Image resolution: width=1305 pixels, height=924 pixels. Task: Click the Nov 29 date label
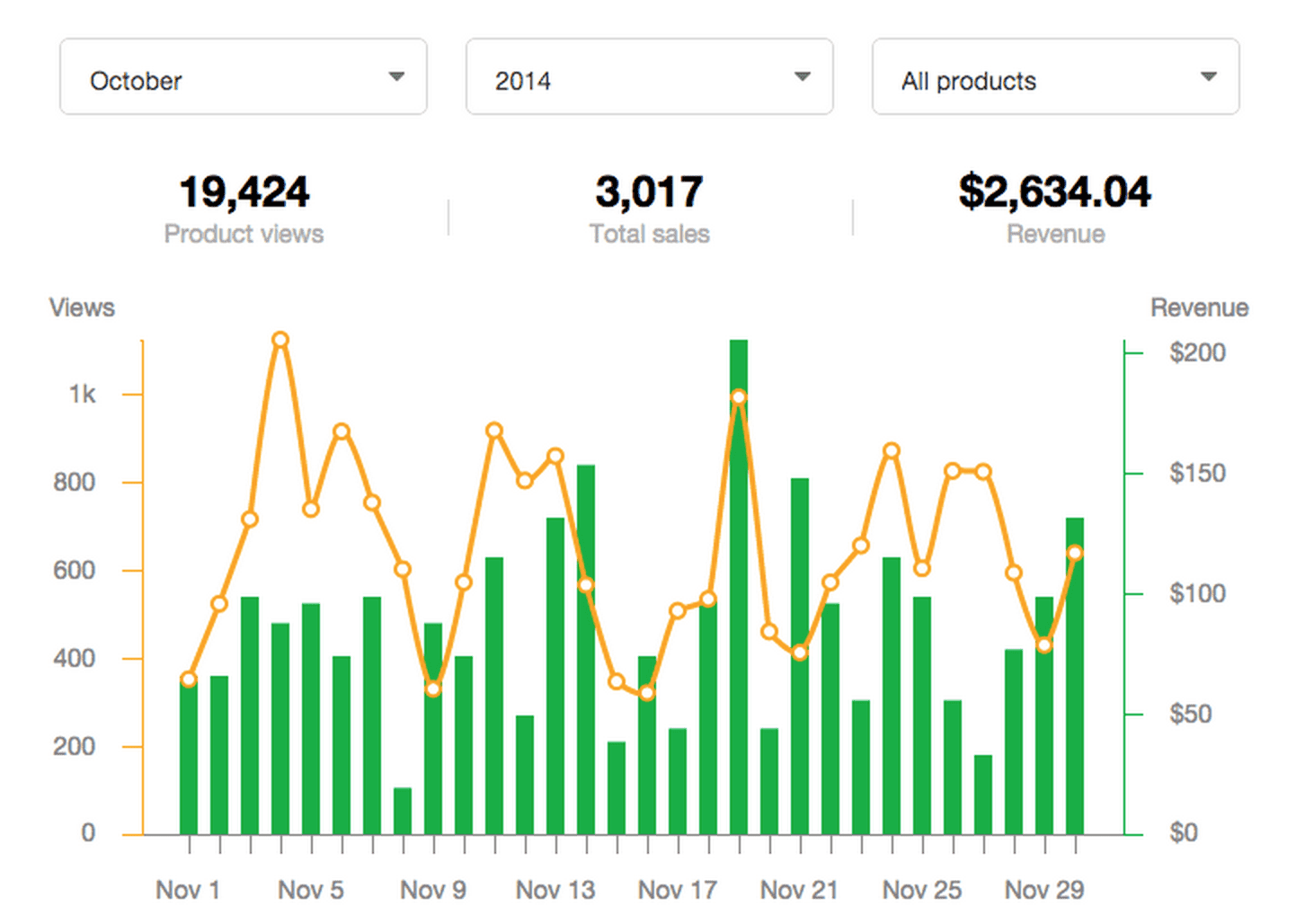pyautogui.click(x=1043, y=890)
